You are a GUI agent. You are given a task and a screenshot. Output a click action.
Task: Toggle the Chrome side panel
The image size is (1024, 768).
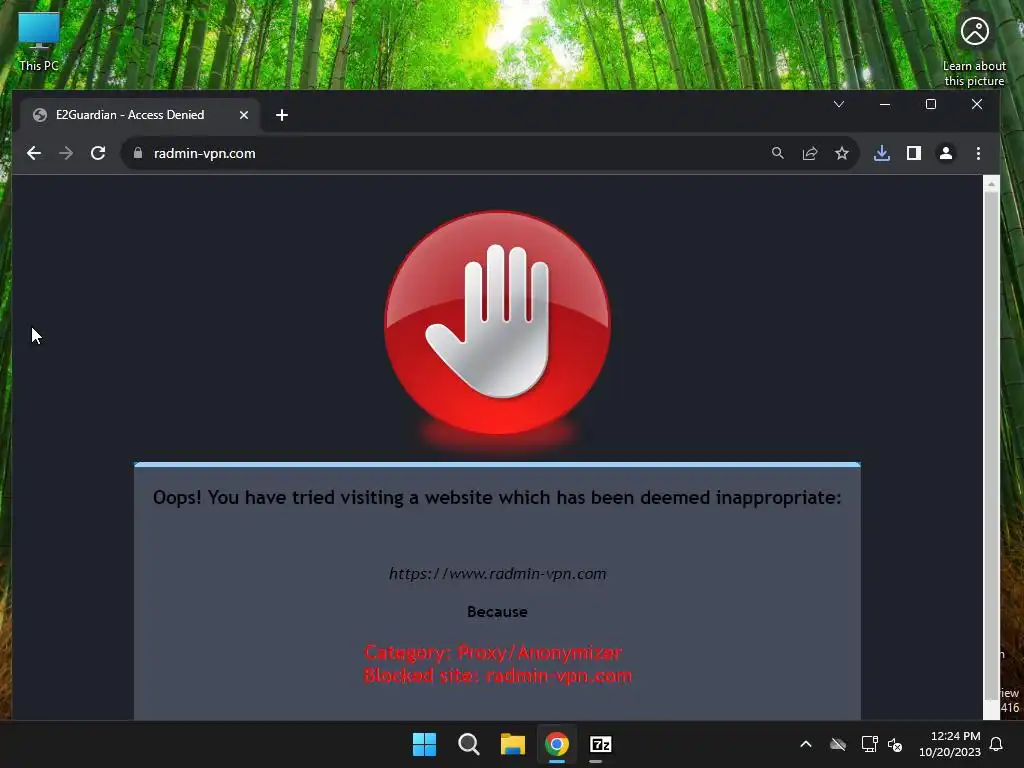click(914, 153)
